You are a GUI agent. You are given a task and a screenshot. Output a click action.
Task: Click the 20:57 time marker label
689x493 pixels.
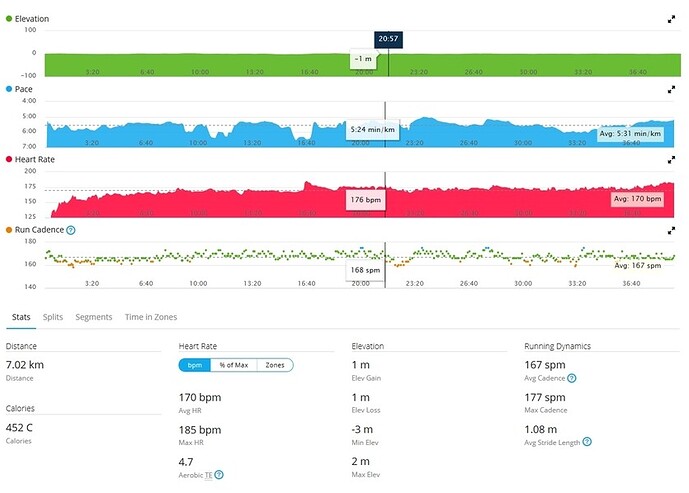(x=389, y=39)
